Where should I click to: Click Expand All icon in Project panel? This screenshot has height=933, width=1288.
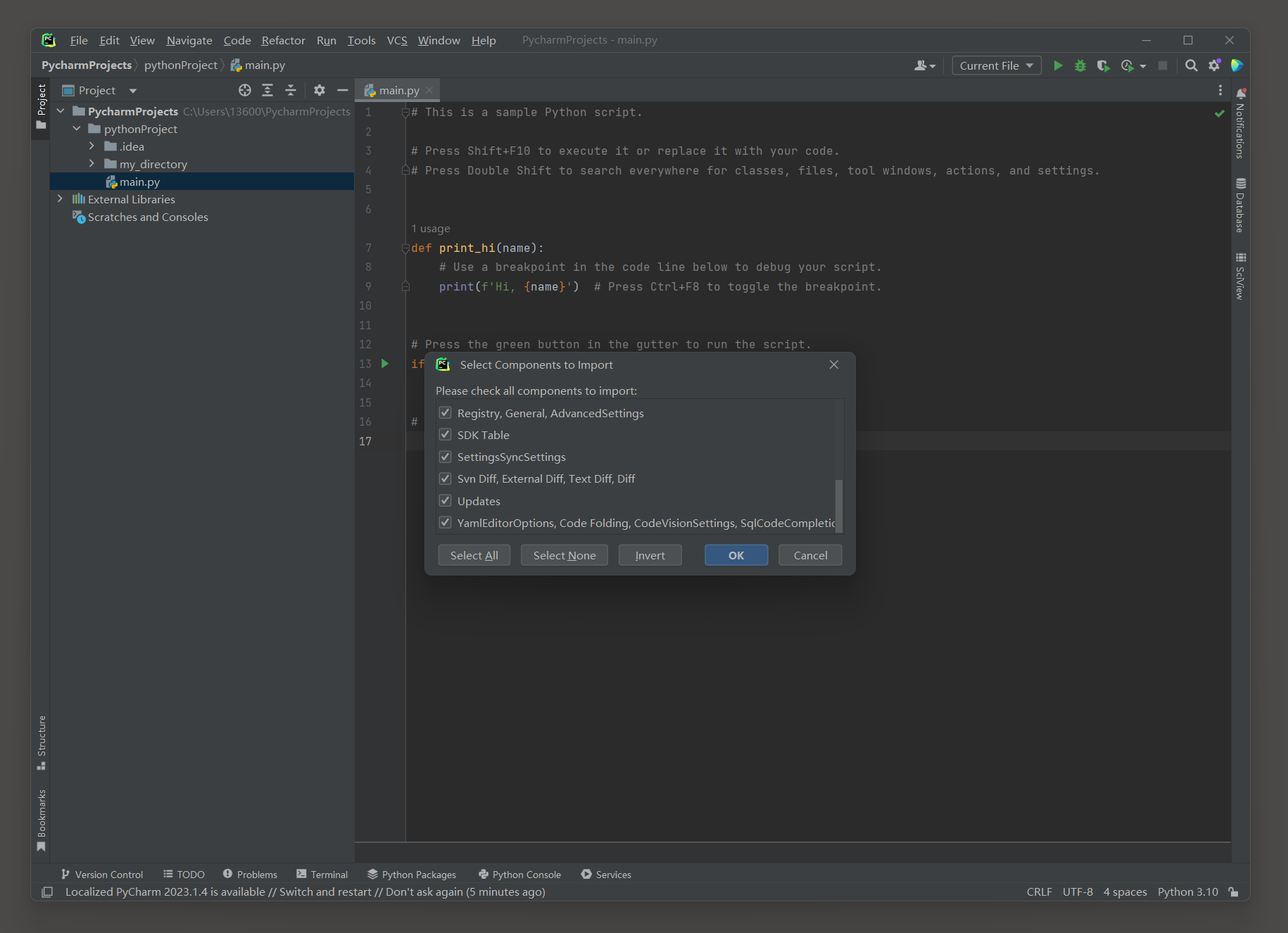[x=267, y=90]
